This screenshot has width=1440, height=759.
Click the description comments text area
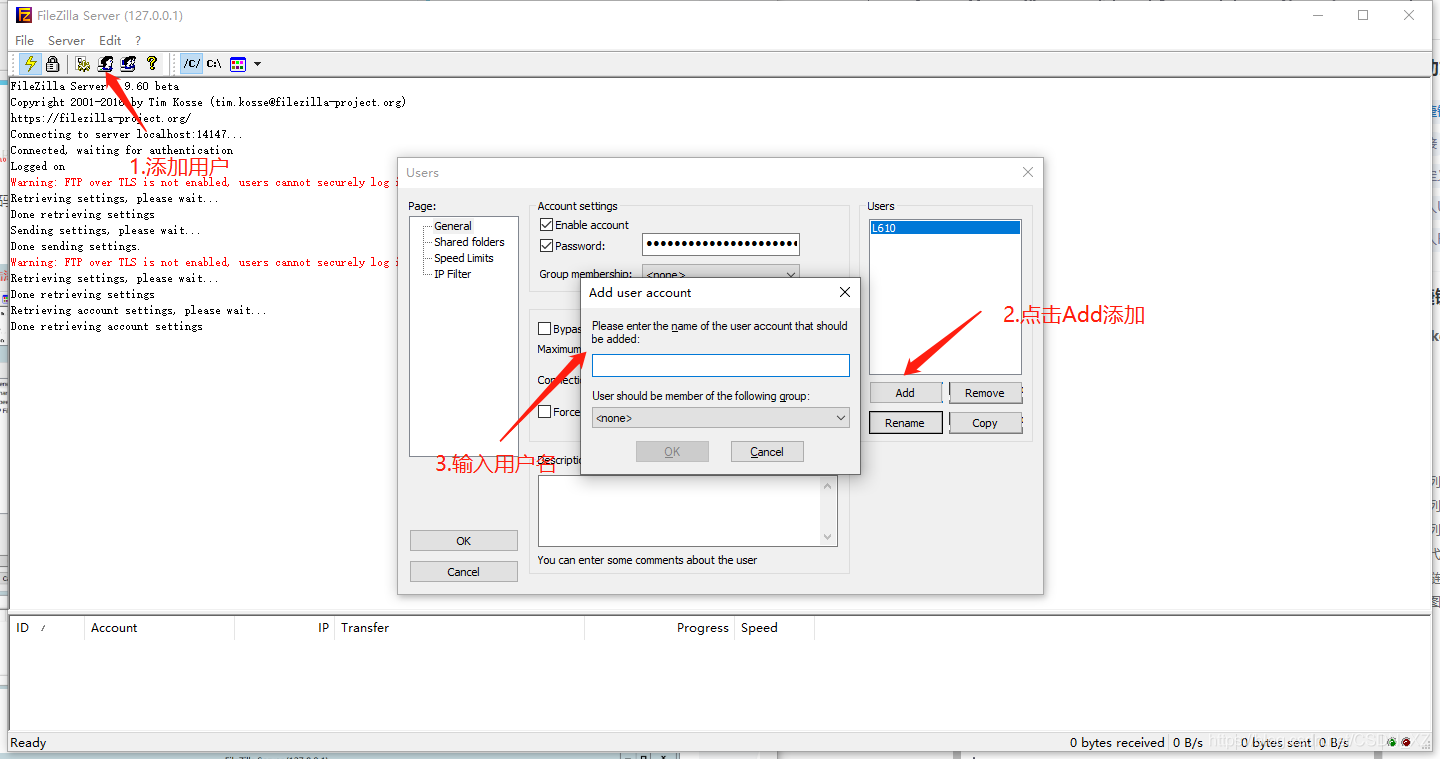coord(680,511)
